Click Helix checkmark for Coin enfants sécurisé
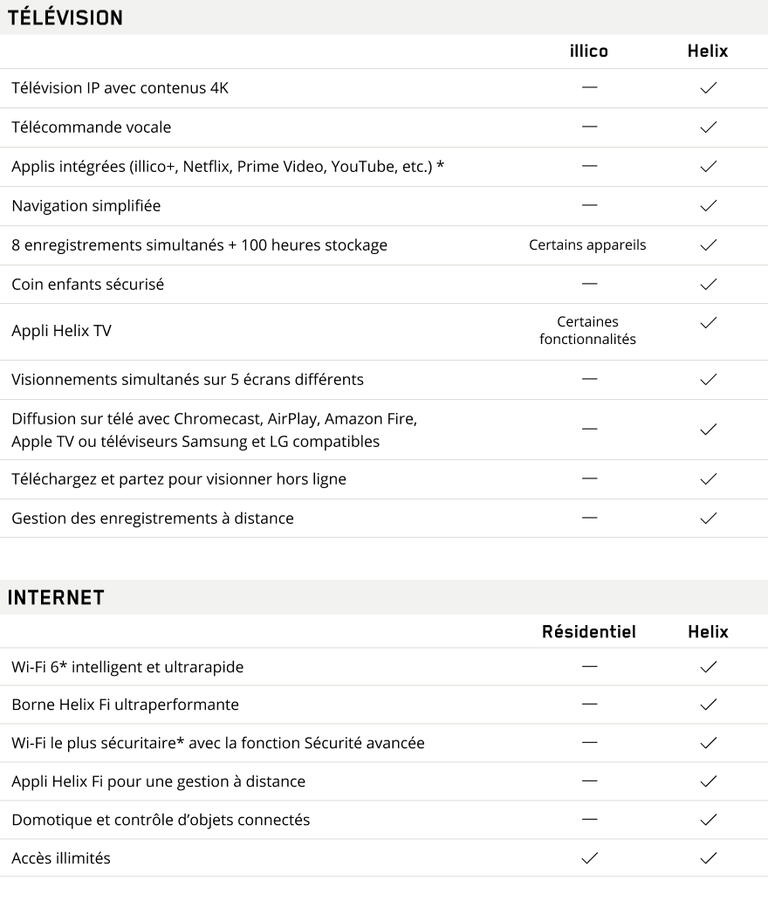The image size is (768, 908). point(708,284)
